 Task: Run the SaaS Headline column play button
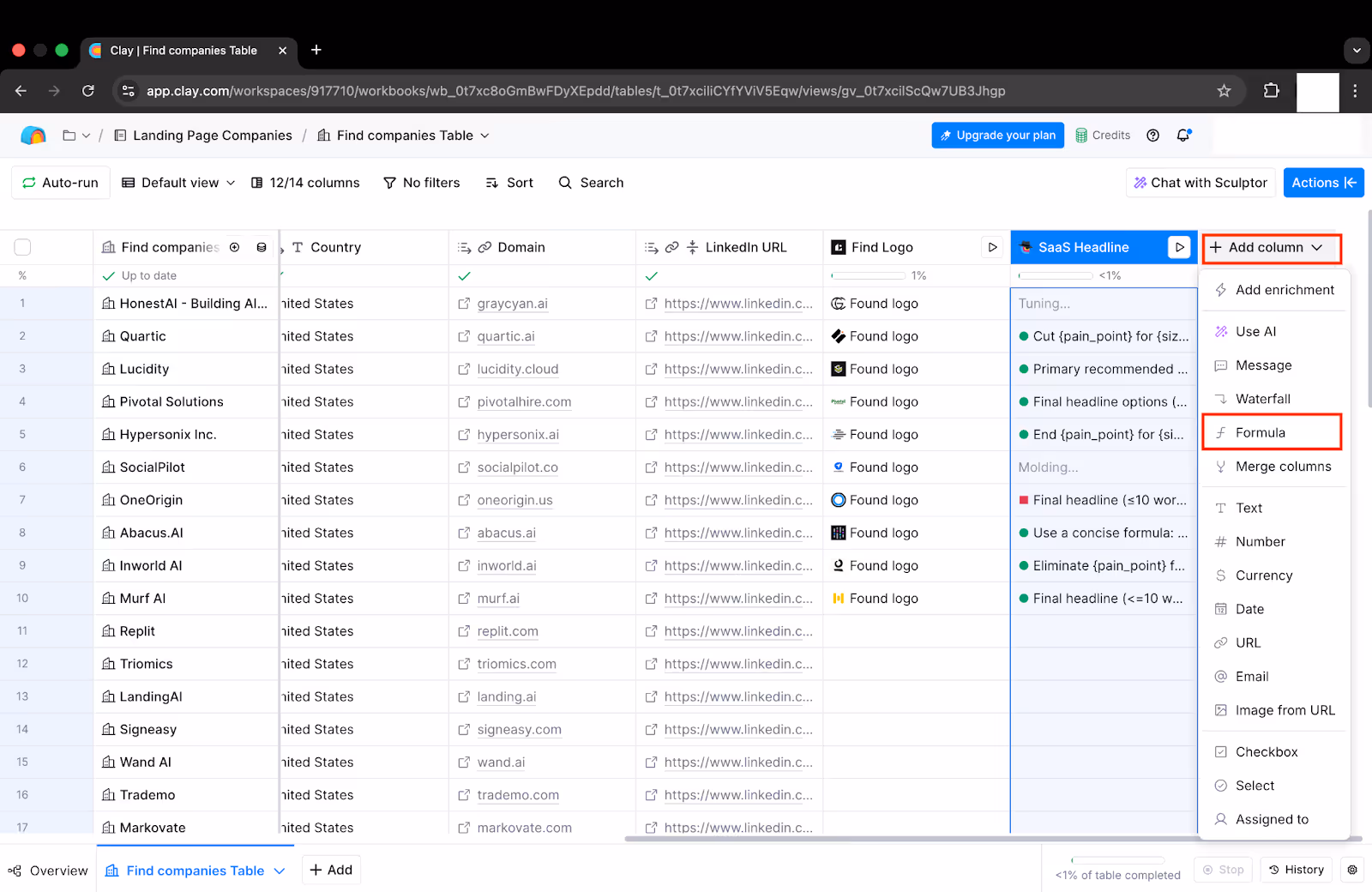1179,247
